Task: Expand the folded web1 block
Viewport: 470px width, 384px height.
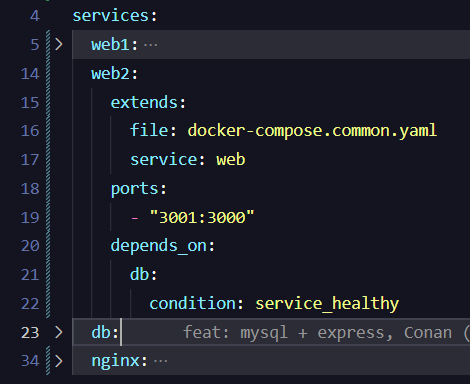Action: 59,44
